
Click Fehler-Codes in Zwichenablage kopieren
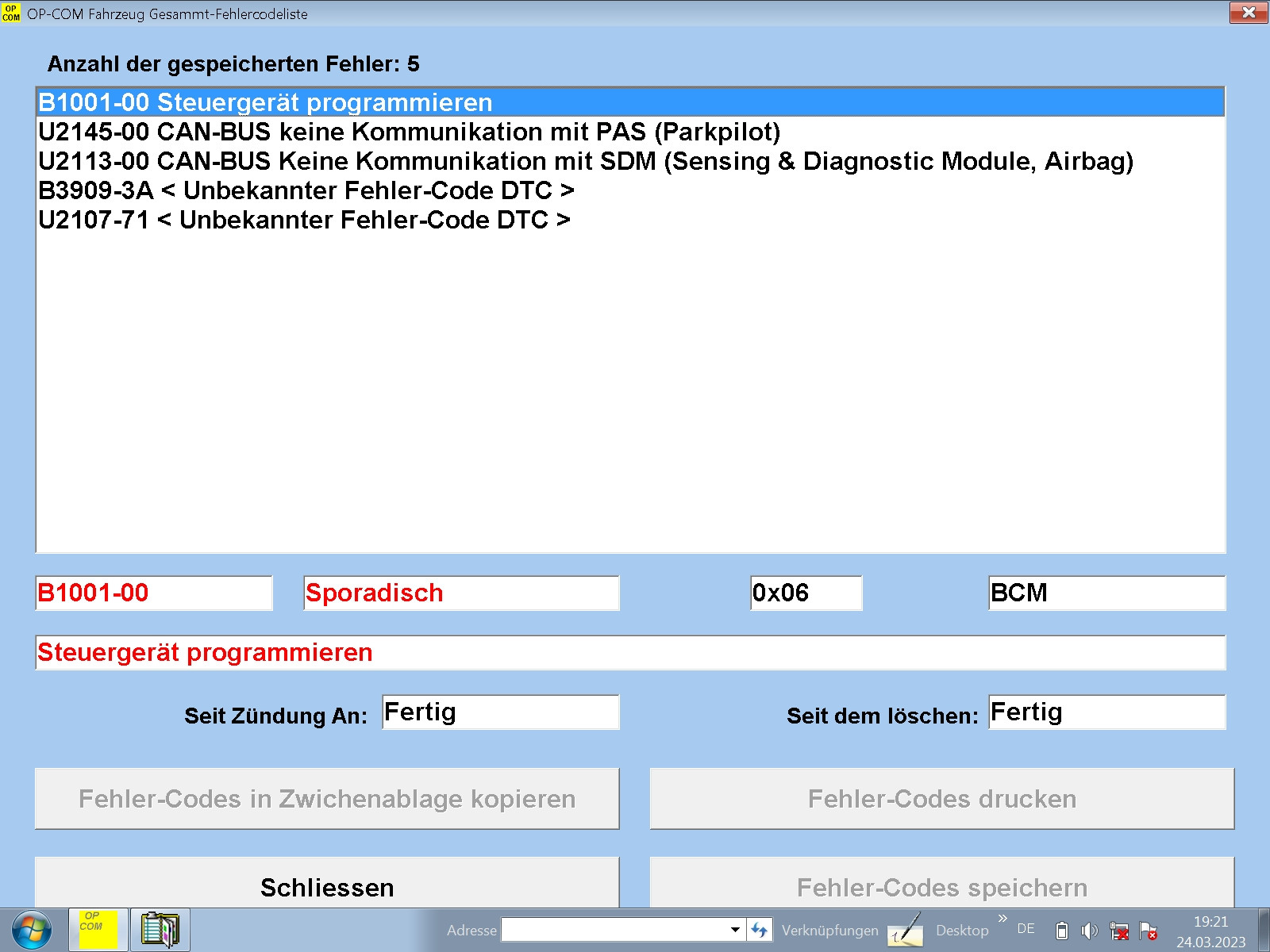[327, 799]
